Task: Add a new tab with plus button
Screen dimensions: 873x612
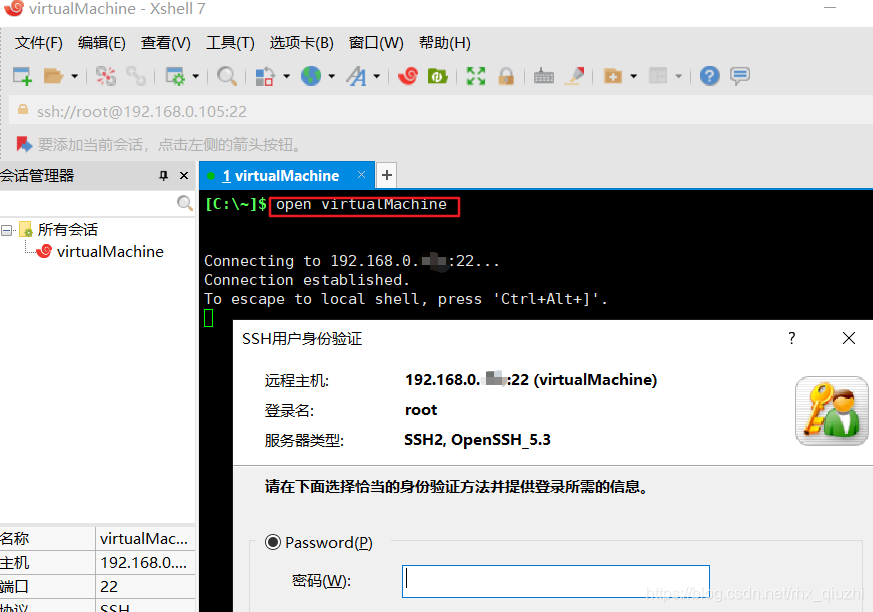Action: pyautogui.click(x=387, y=175)
